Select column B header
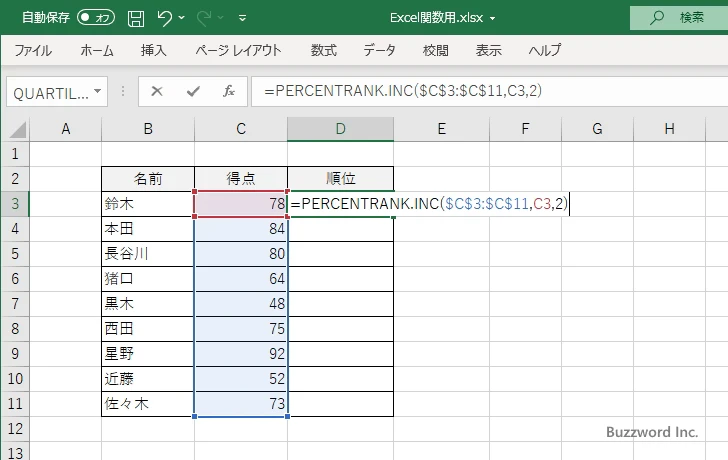 click(x=148, y=129)
